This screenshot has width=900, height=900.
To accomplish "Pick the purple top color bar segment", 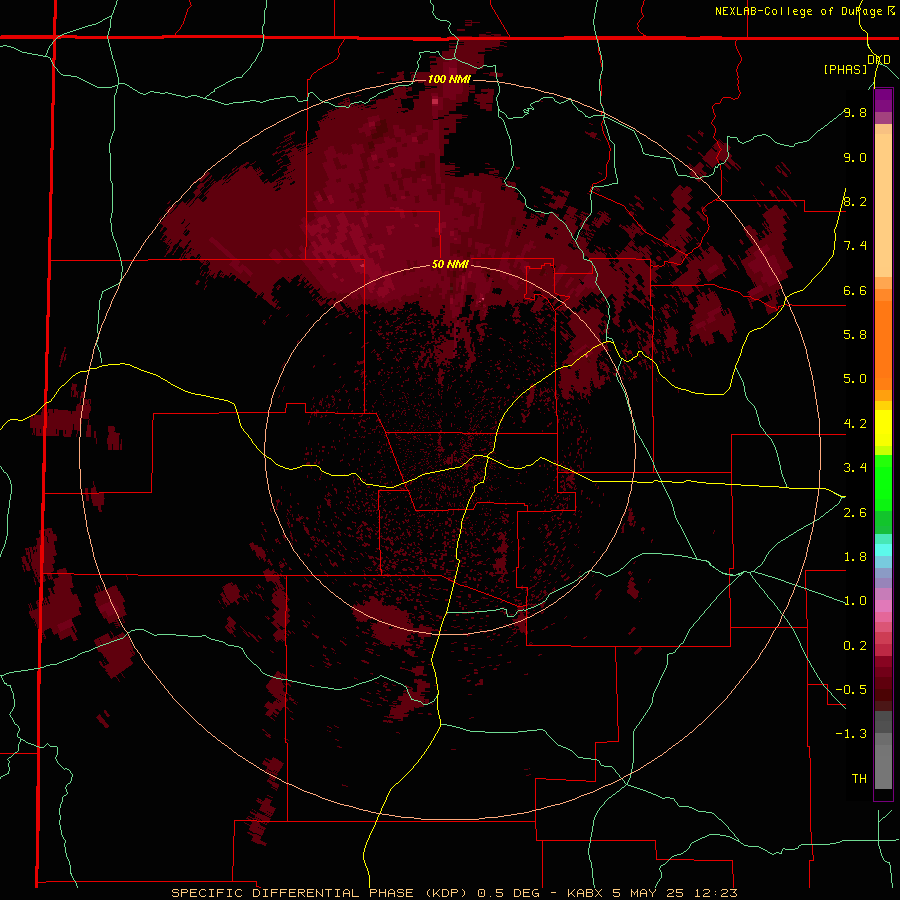I will pos(883,100).
